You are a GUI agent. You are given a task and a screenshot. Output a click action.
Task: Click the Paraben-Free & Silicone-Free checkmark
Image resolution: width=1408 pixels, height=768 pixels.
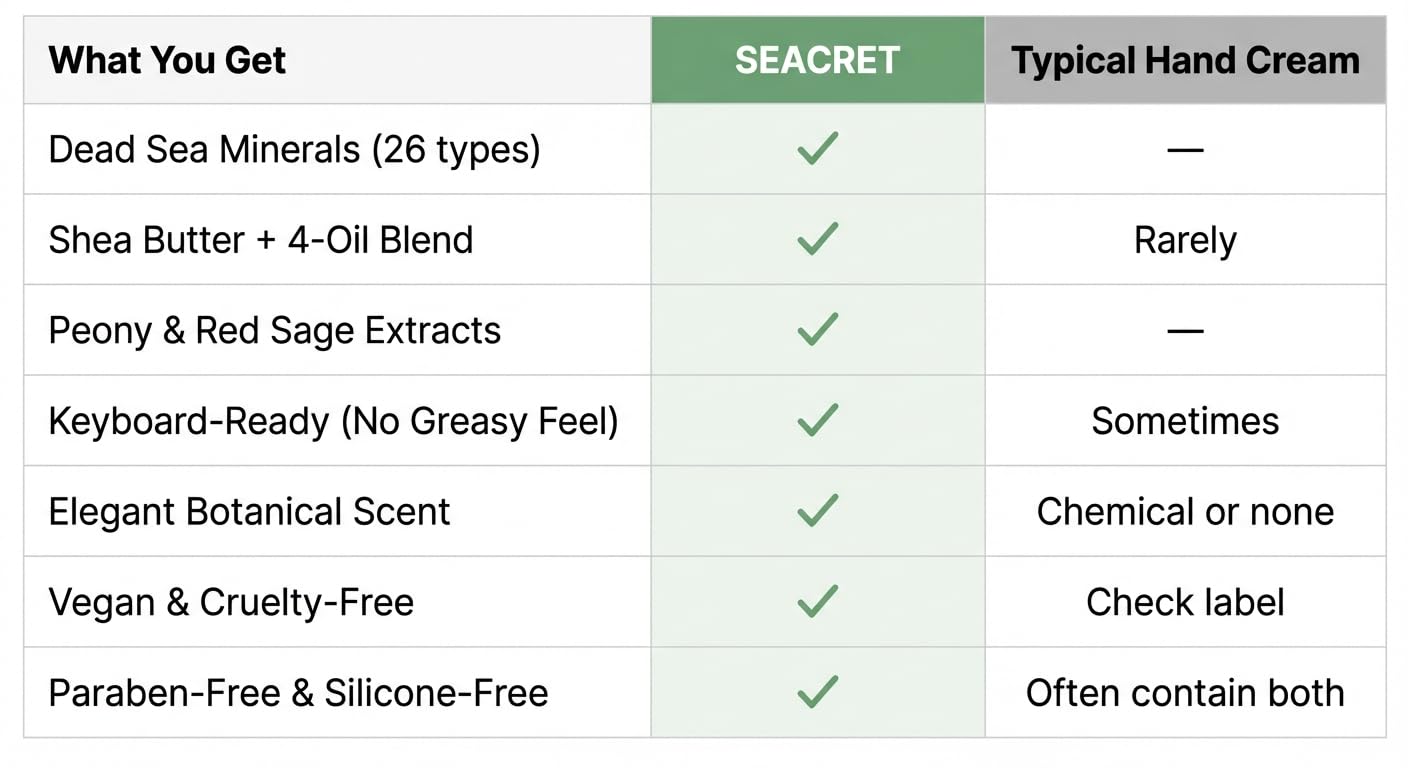tap(817, 692)
